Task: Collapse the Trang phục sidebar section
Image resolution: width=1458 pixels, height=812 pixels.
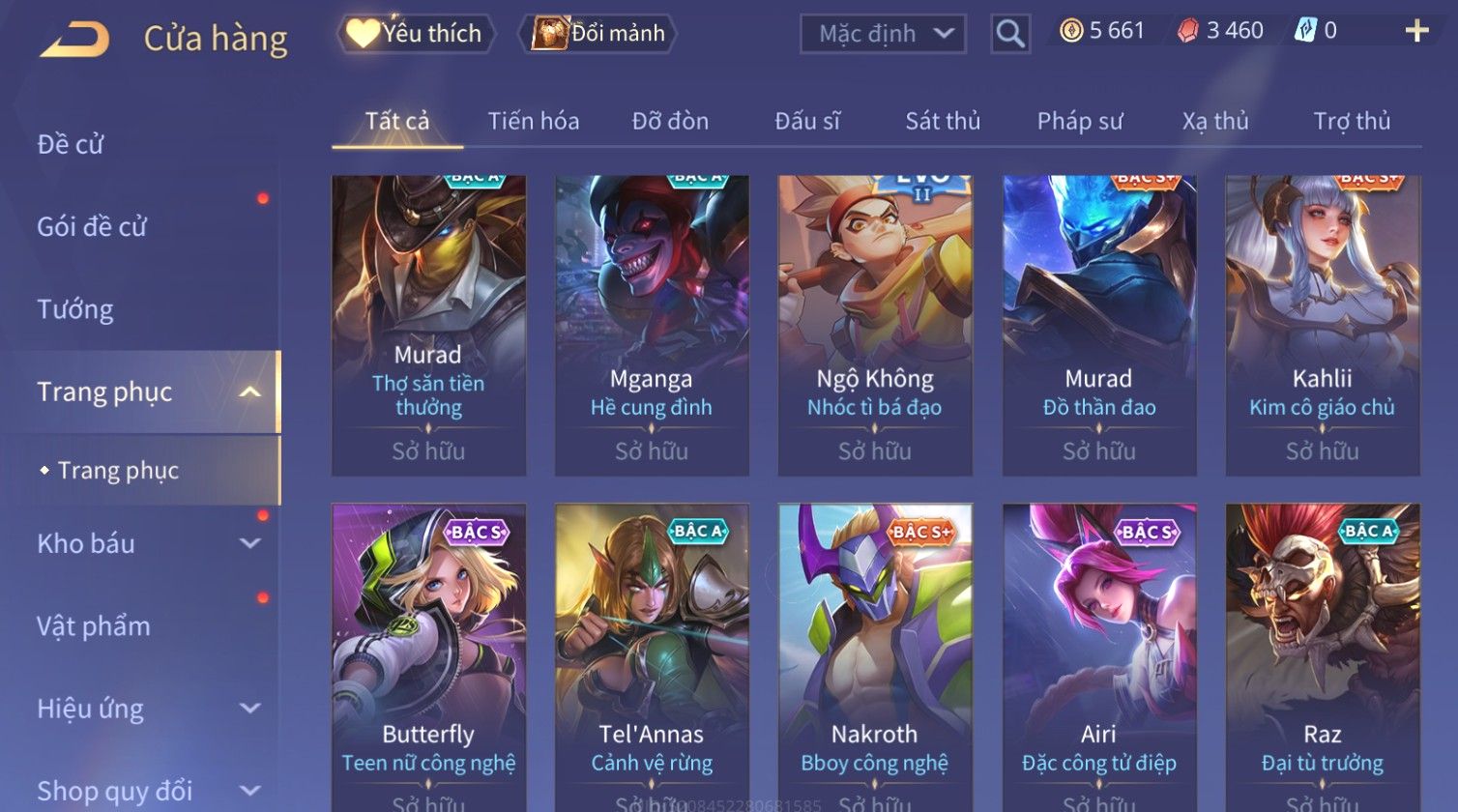Action: (x=249, y=391)
